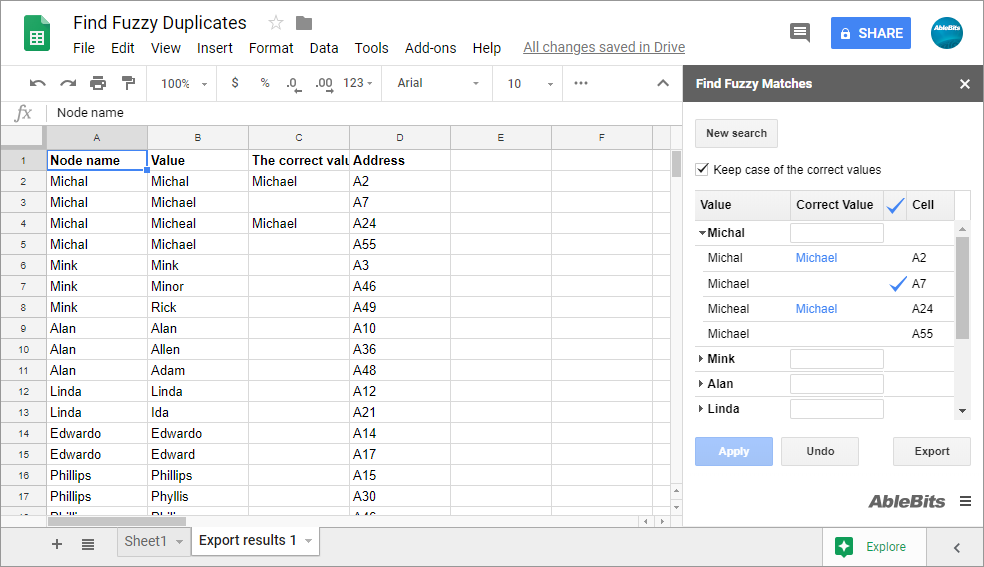The height and width of the screenshot is (567, 984).
Task: Open the View menu
Action: point(166,48)
